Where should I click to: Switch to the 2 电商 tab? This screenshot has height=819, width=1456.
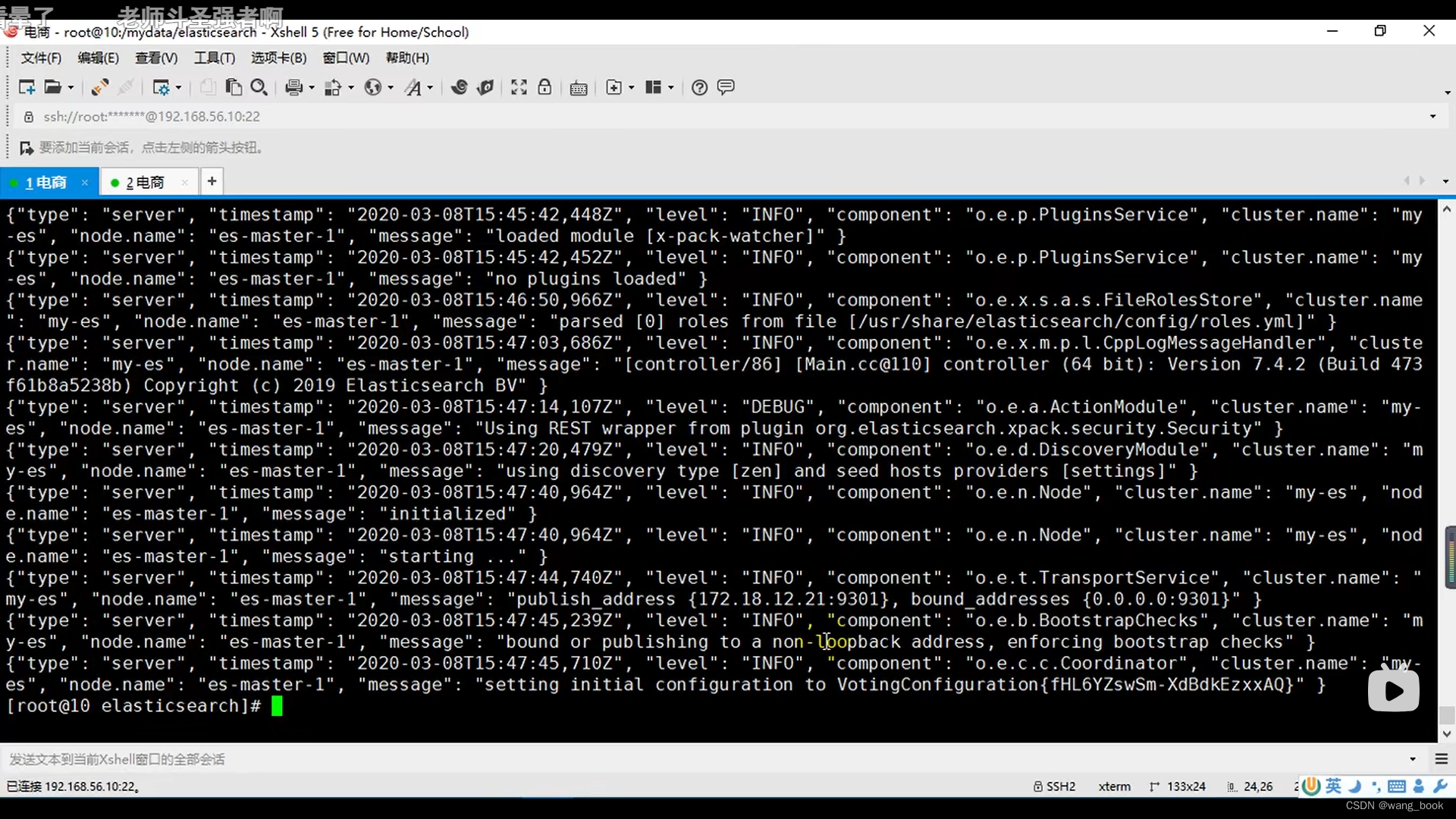pyautogui.click(x=145, y=183)
